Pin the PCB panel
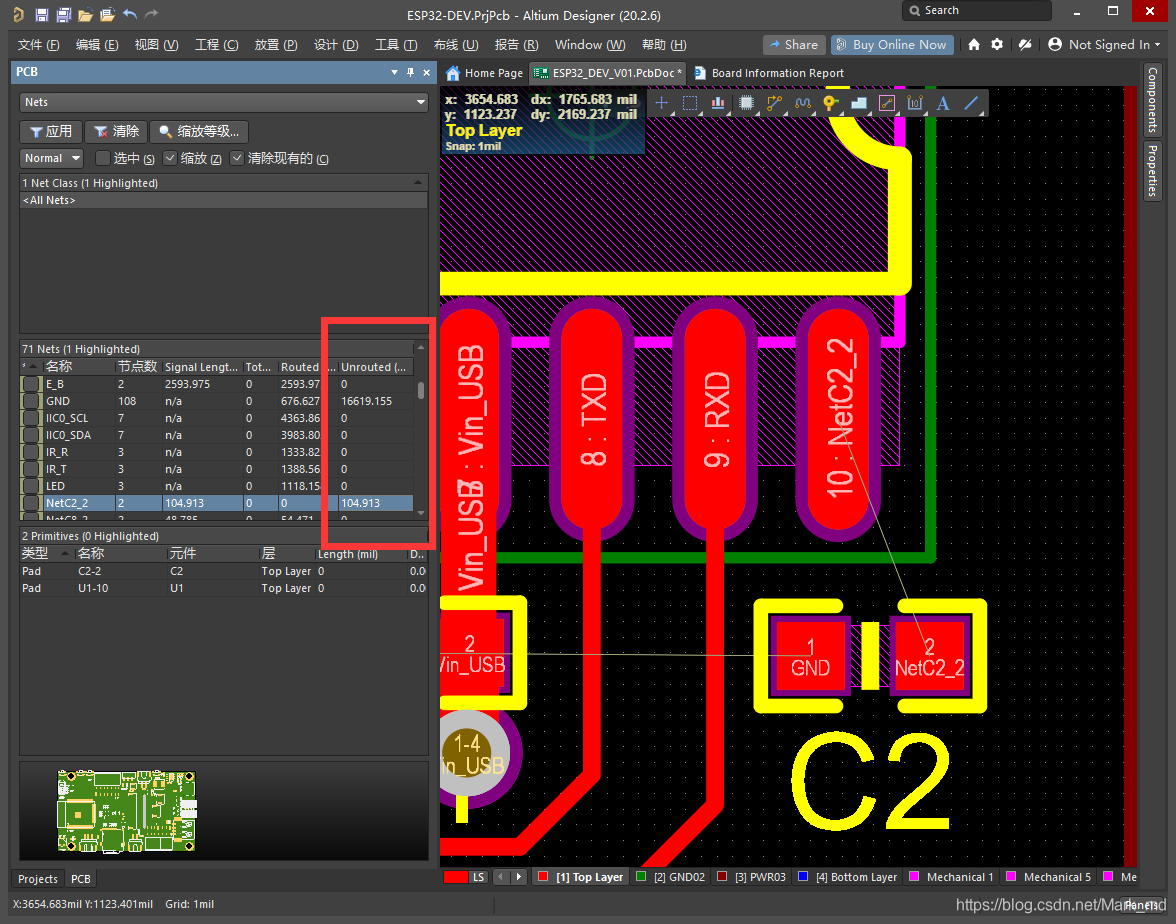The height and width of the screenshot is (924, 1176). click(410, 72)
